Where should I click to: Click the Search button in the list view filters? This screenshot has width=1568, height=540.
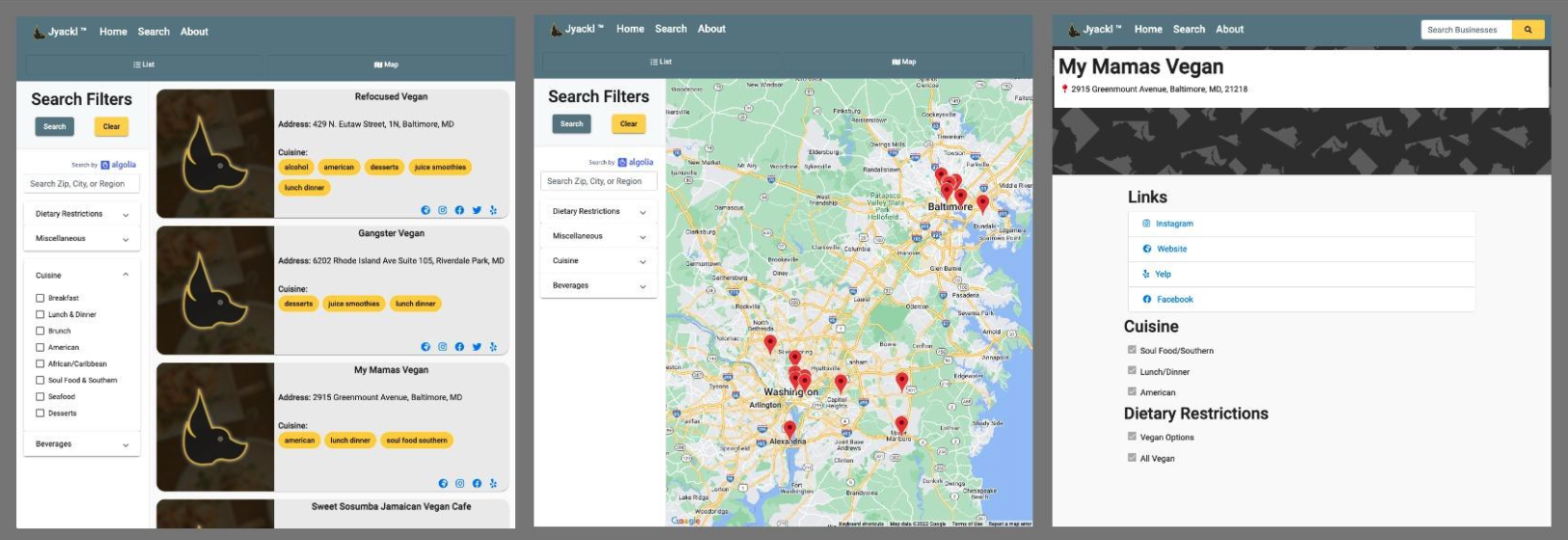(55, 126)
